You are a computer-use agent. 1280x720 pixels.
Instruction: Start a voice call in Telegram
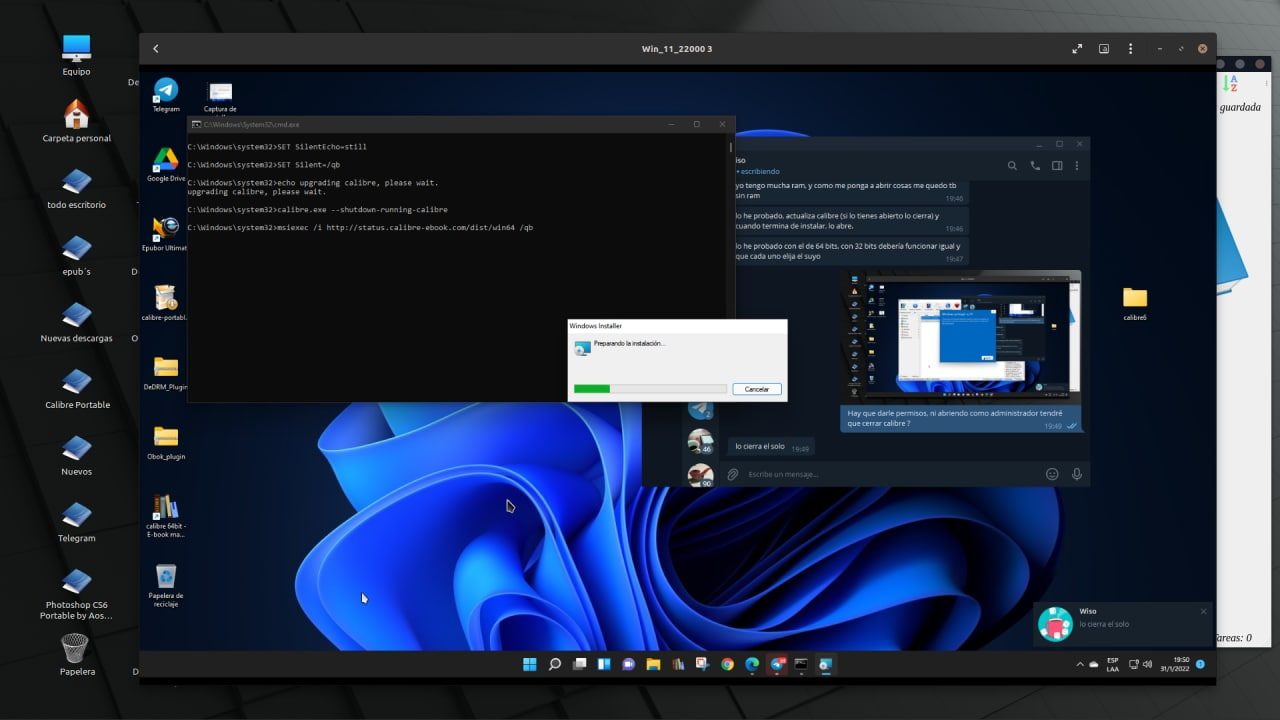click(x=1035, y=166)
